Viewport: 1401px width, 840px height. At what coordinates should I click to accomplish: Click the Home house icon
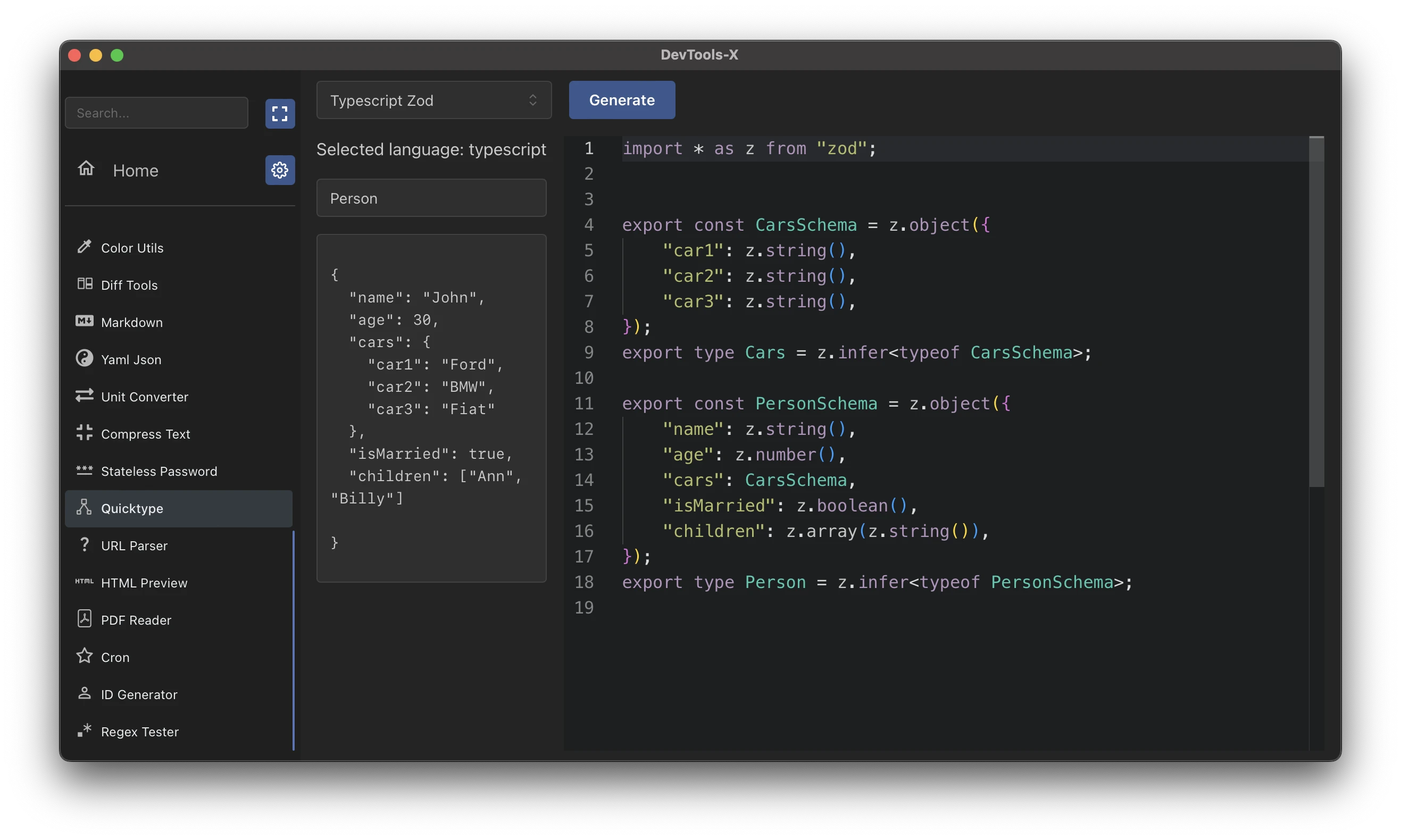point(86,169)
